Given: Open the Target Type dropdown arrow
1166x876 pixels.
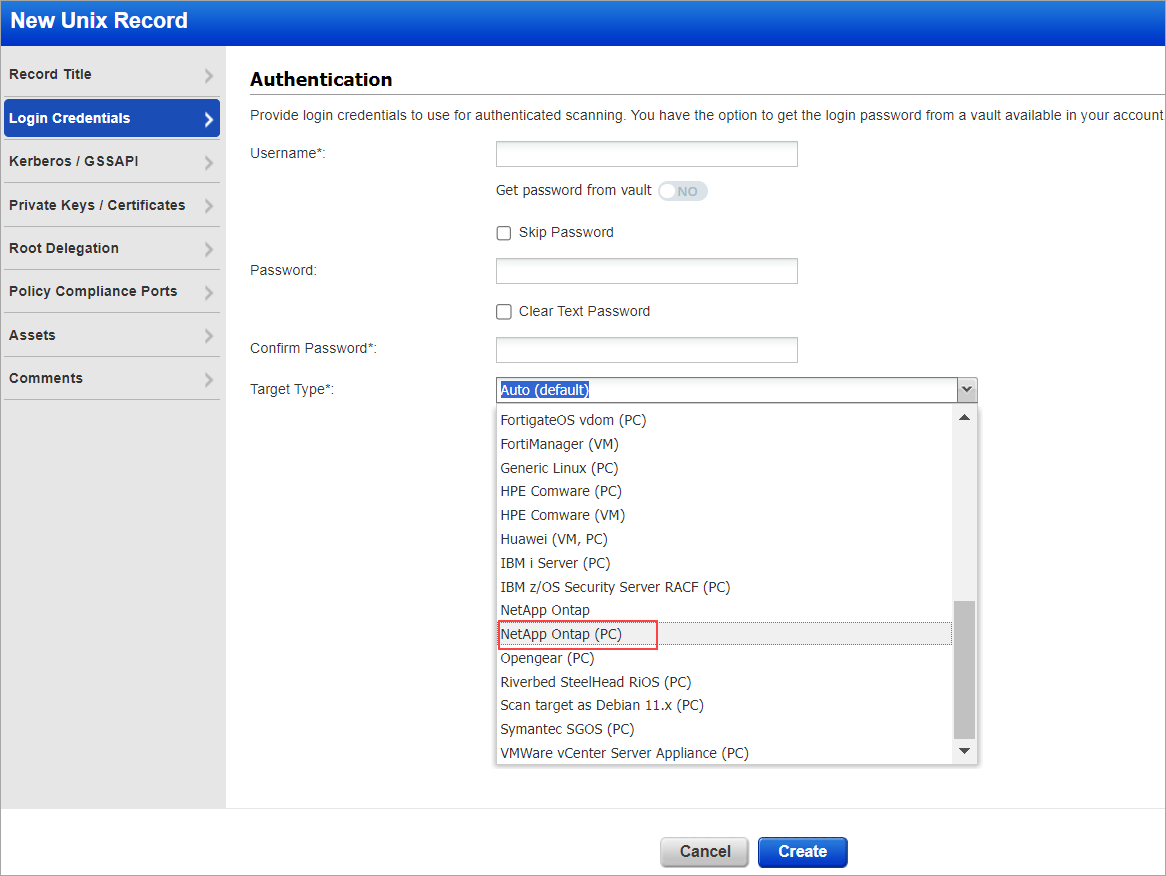Looking at the screenshot, I should (x=966, y=389).
